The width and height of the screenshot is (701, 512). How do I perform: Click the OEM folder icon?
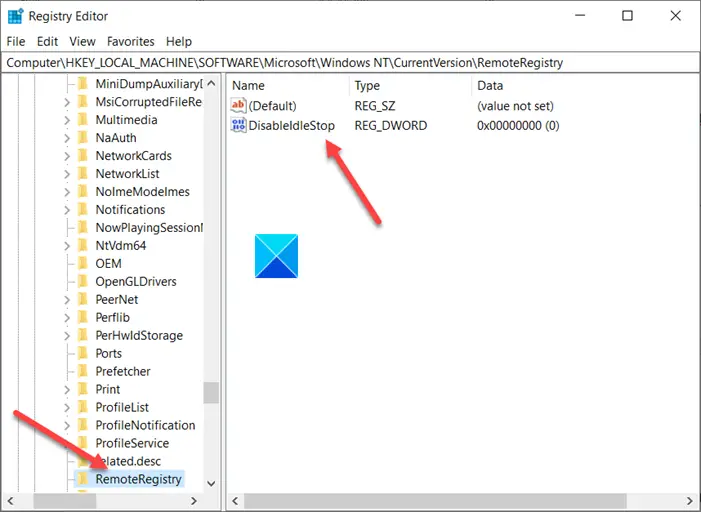tap(83, 263)
